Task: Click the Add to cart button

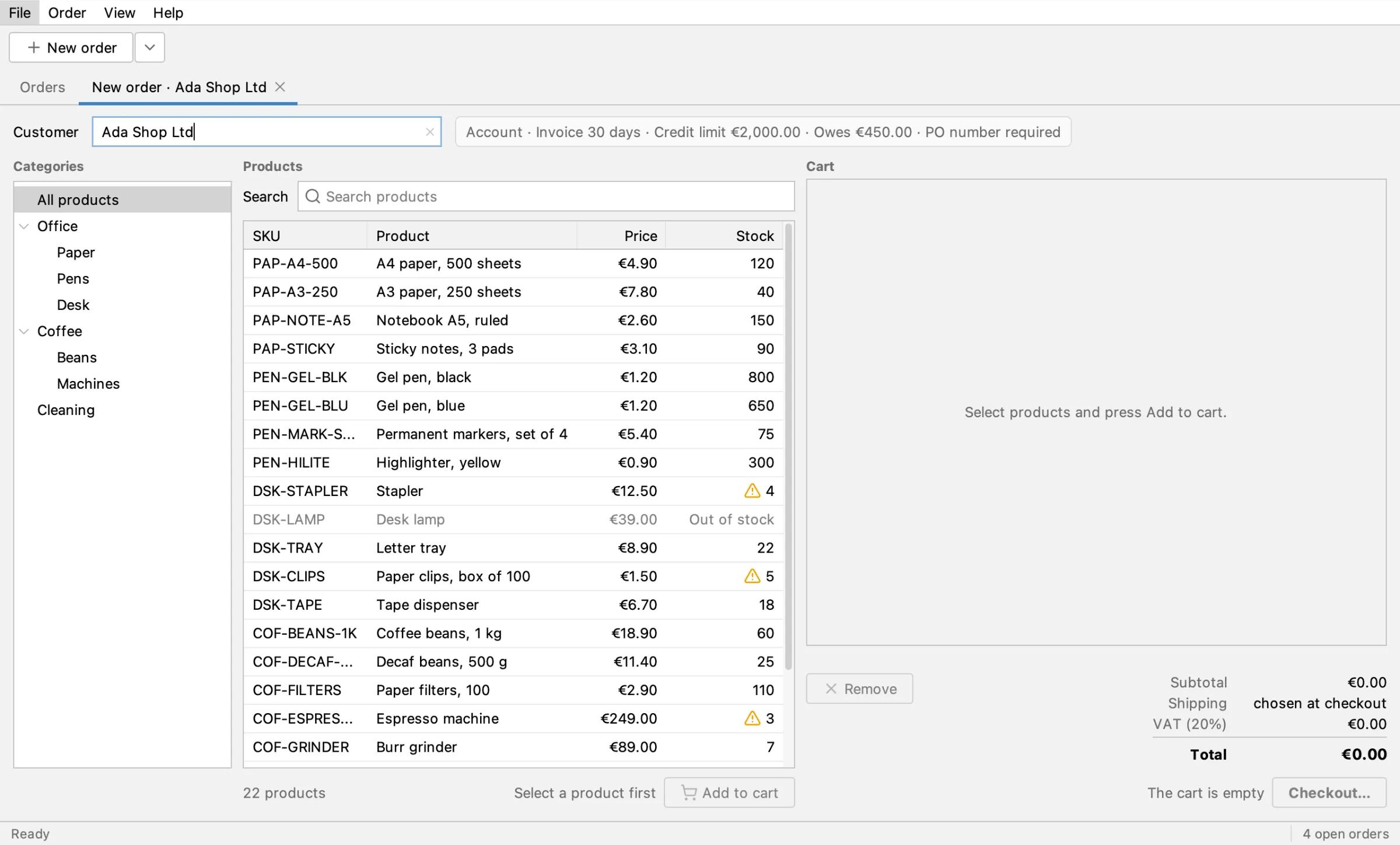Action: point(729,792)
